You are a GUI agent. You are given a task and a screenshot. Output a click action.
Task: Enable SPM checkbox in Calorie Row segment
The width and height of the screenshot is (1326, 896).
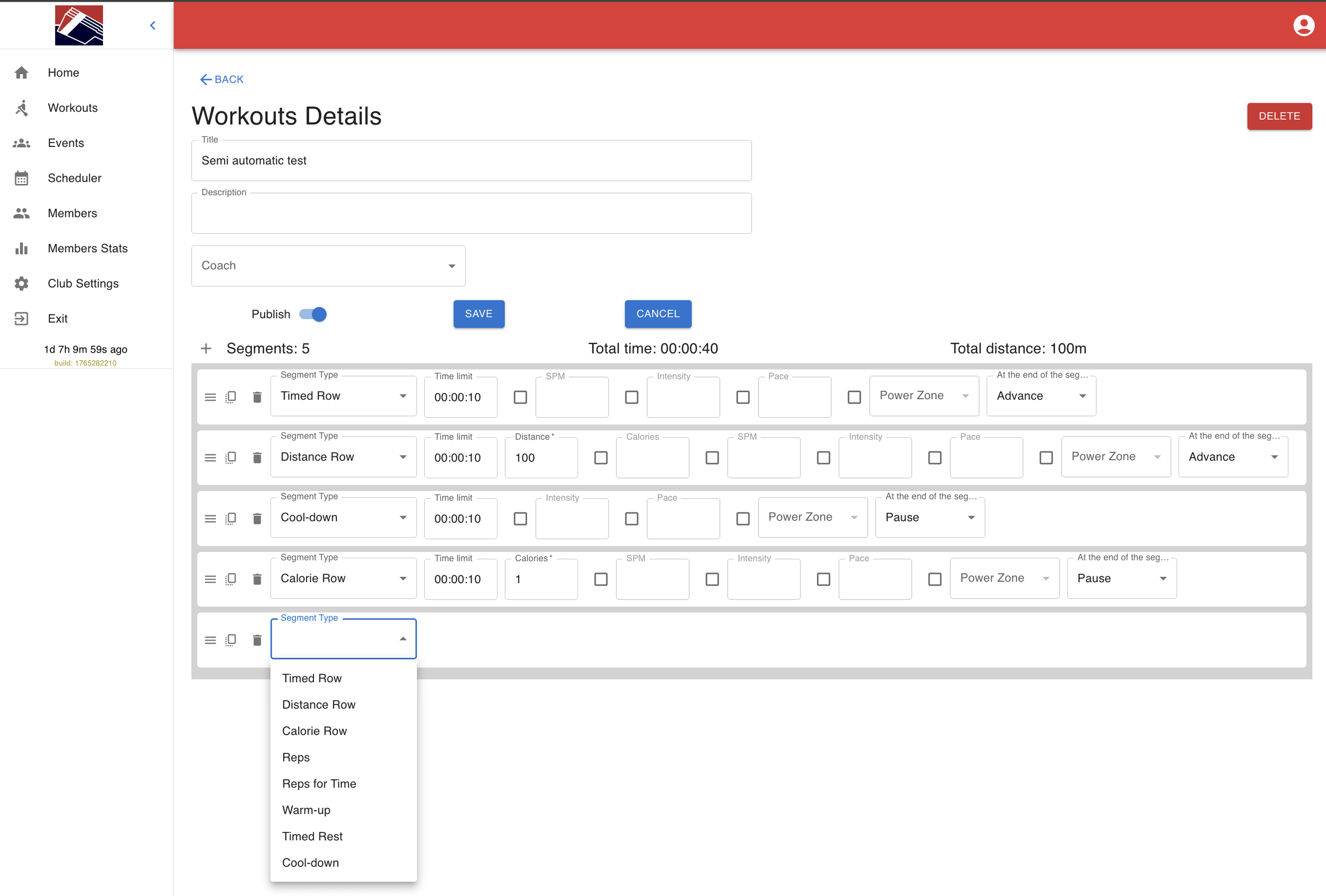pyautogui.click(x=601, y=579)
